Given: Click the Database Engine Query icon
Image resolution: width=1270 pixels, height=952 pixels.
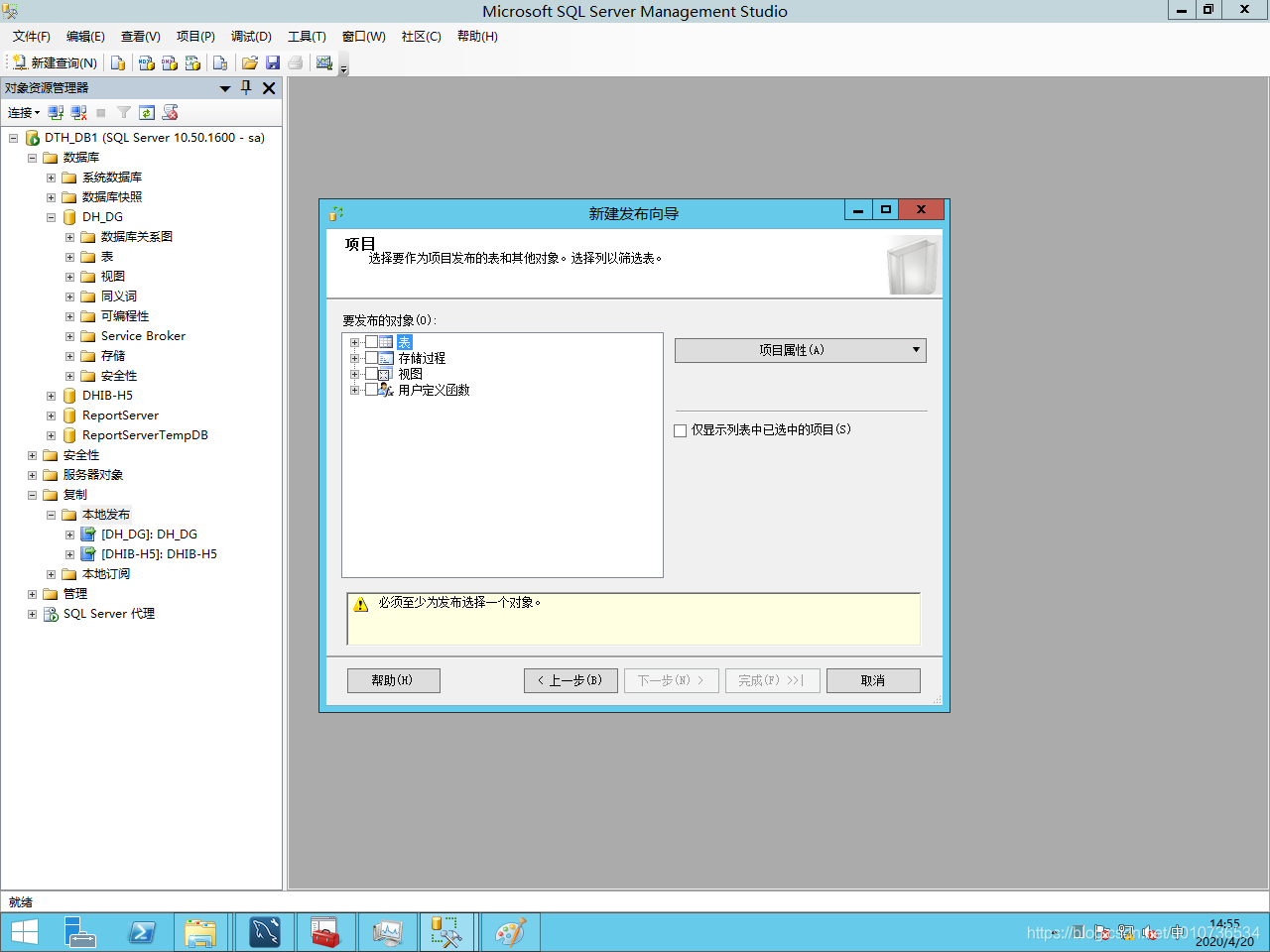Looking at the screenshot, I should 118,62.
